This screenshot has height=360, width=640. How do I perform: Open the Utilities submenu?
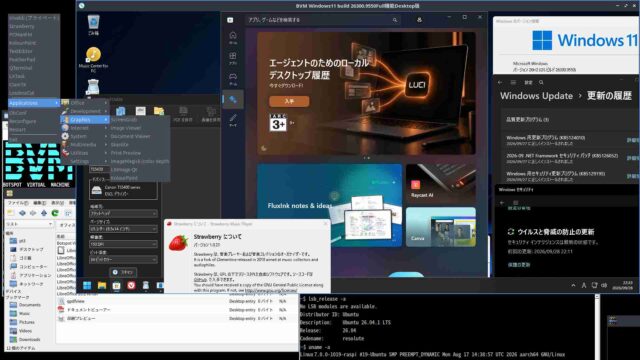tap(84, 153)
